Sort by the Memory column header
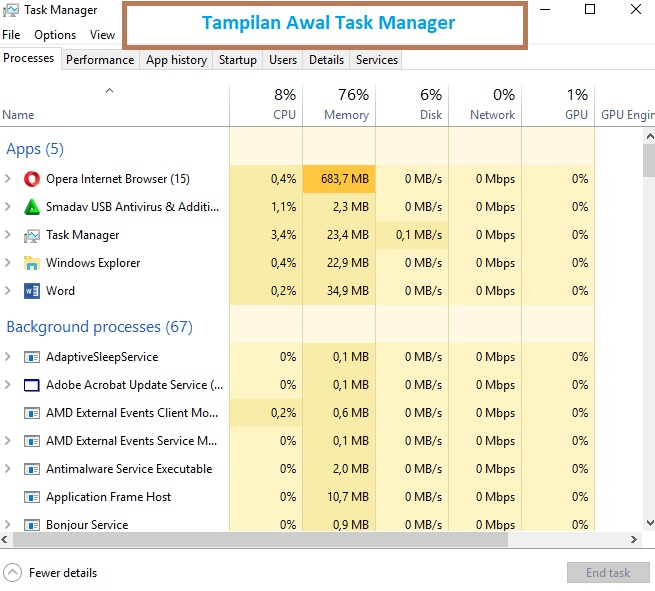 (339, 106)
